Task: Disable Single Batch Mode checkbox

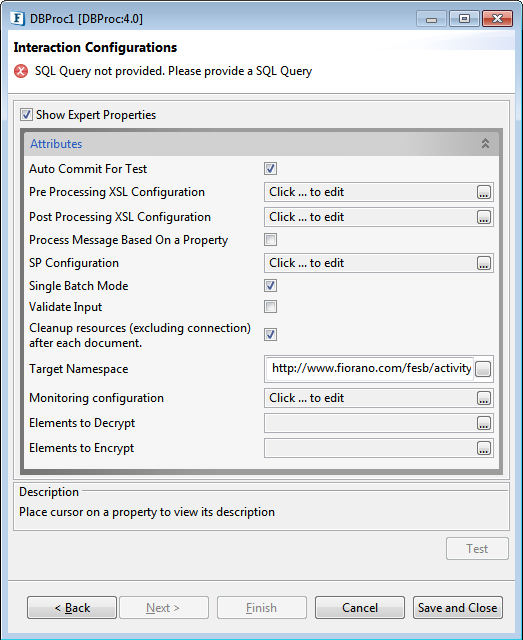Action: coord(270,286)
